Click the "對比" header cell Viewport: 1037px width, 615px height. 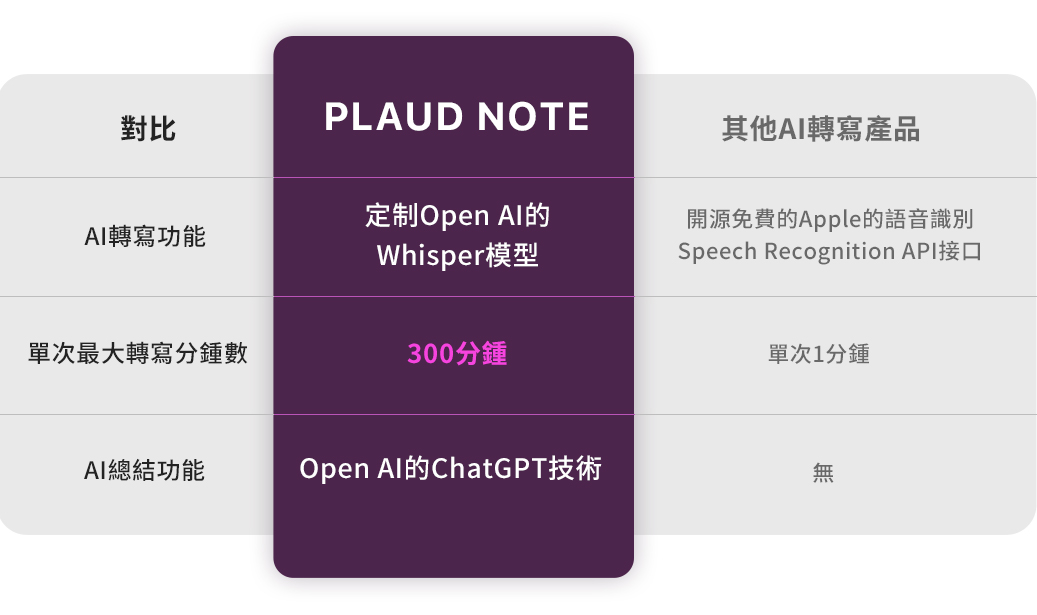(x=148, y=129)
